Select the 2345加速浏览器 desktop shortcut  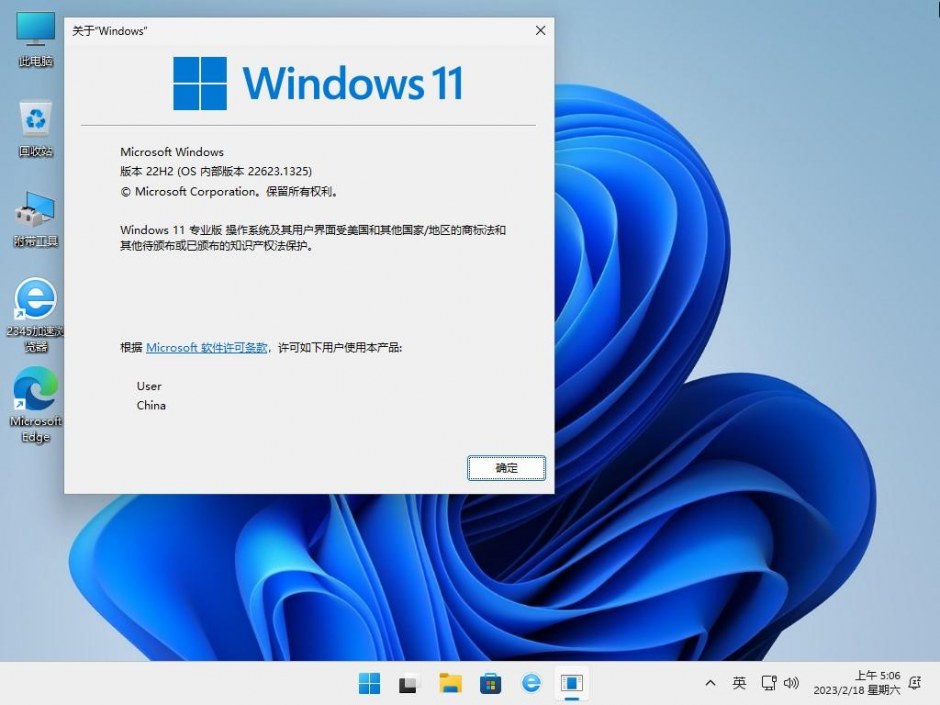click(35, 314)
